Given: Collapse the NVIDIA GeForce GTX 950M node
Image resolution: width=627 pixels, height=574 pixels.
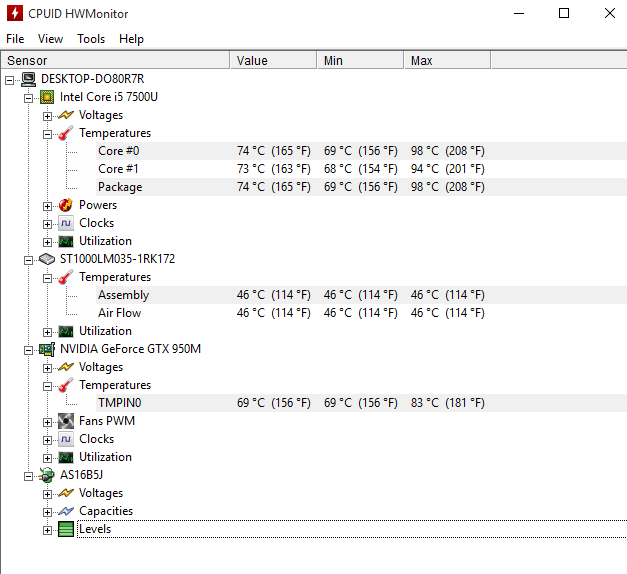Looking at the screenshot, I should point(28,350).
